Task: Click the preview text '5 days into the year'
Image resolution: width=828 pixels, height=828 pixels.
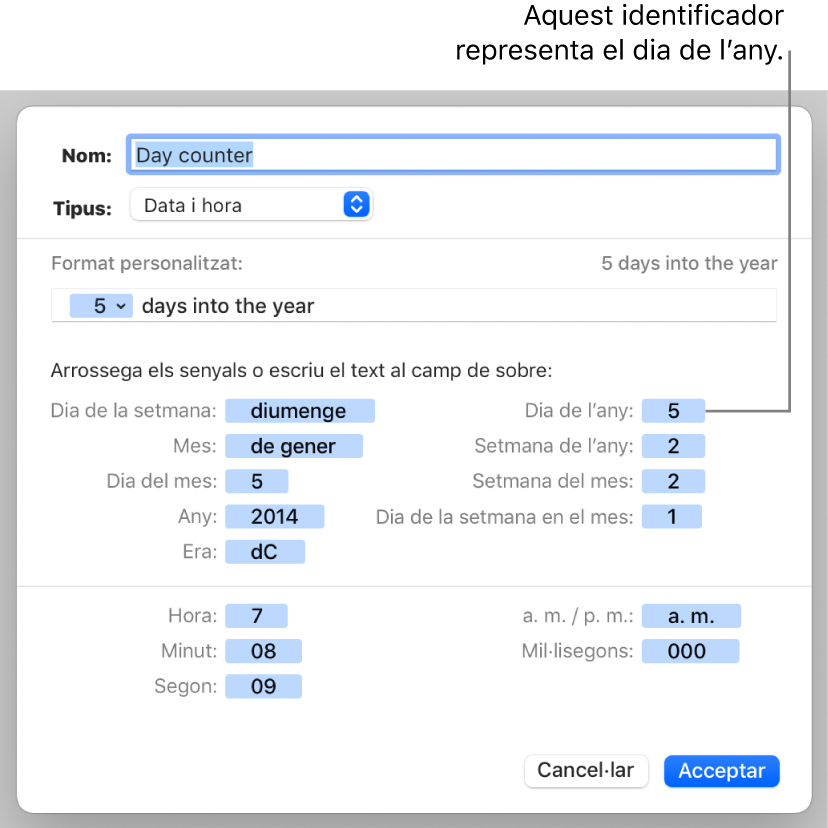Action: click(689, 263)
